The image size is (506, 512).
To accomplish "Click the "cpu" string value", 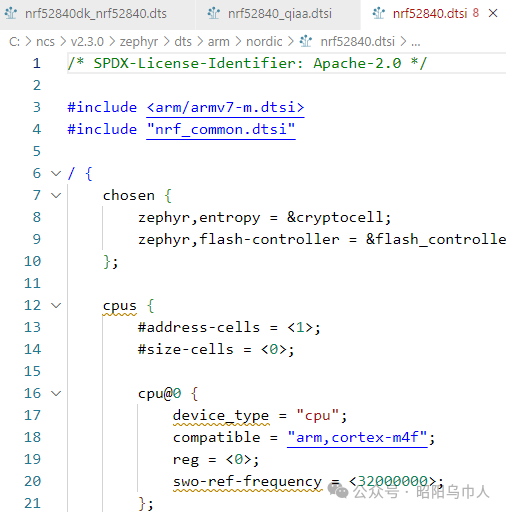I will (318, 416).
